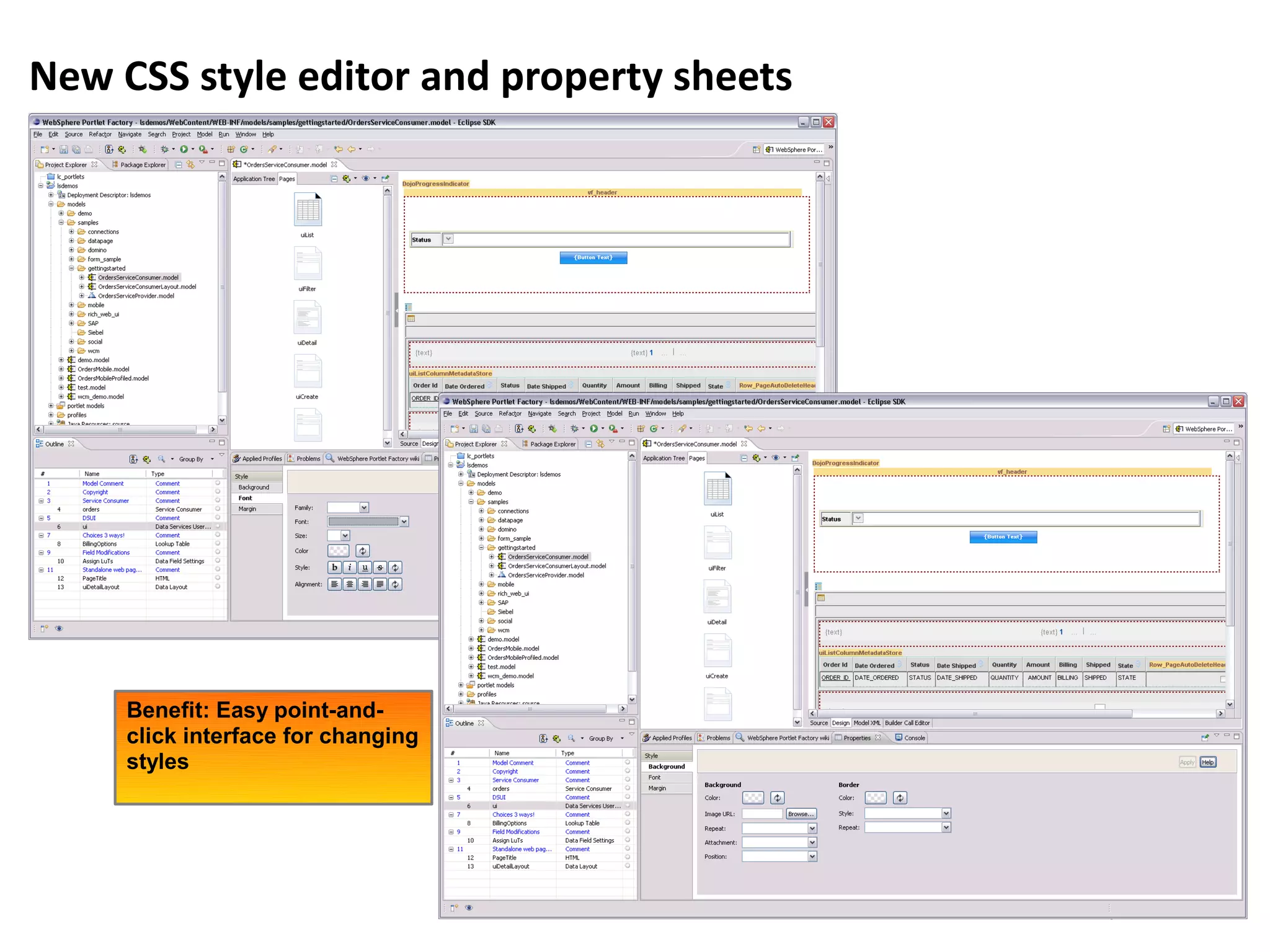Click the gear add icon in front Pages toolbar
Viewport: 1270px width, 952px height.
point(756,458)
